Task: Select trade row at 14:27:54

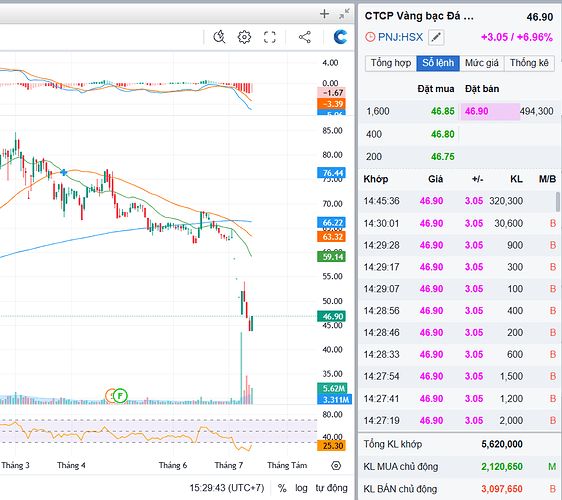Action: coord(459,376)
